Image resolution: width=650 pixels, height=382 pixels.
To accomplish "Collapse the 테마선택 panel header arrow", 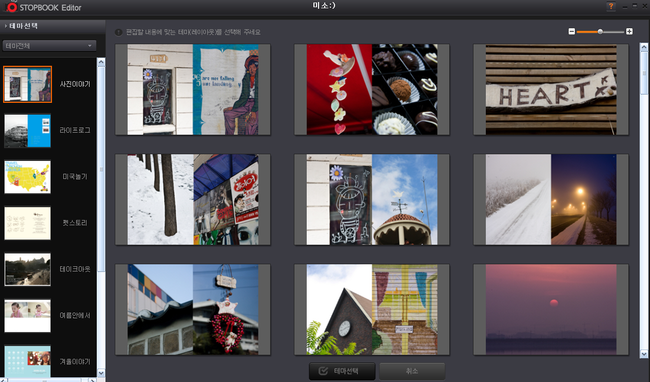I will coord(6,26).
